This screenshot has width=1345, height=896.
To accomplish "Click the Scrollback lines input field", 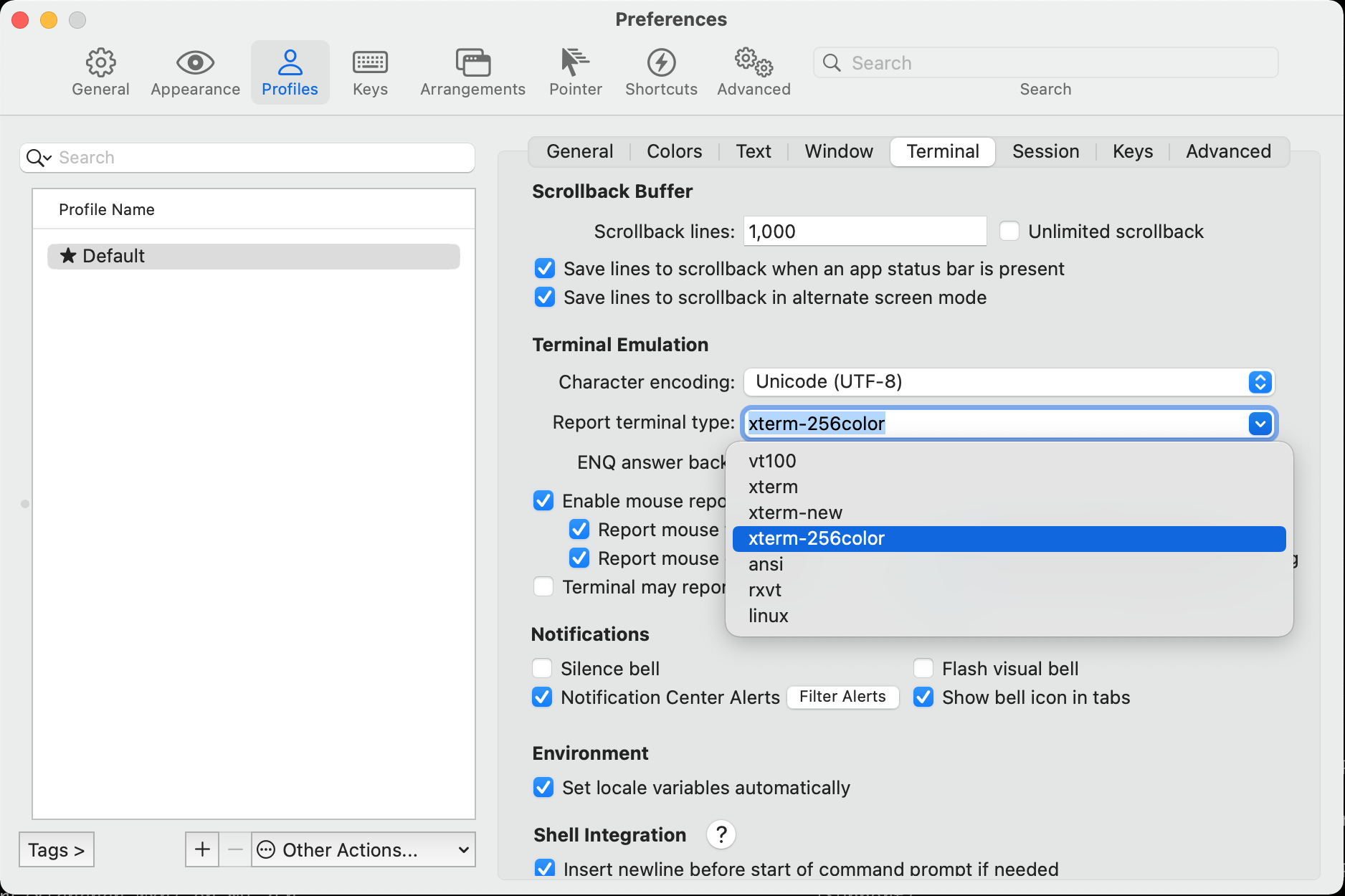I will click(865, 231).
